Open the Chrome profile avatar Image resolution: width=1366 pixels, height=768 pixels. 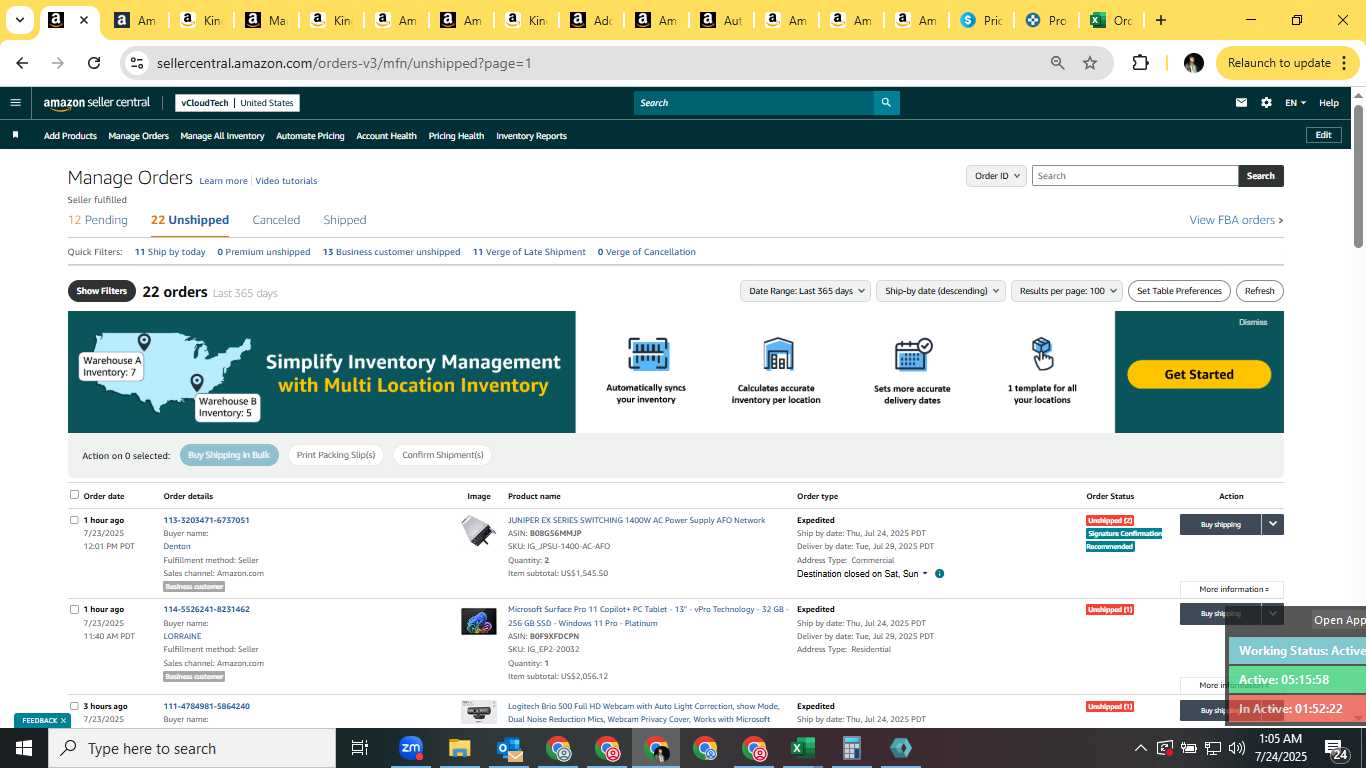coord(1193,63)
